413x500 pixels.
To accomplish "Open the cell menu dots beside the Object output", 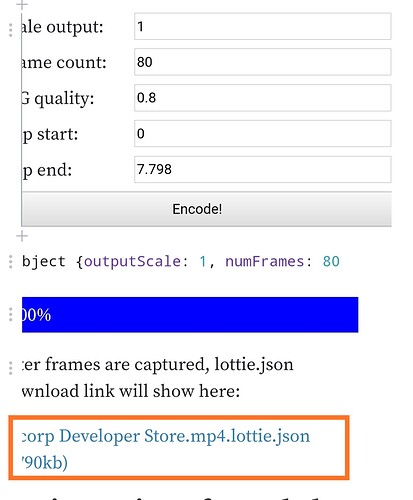I will (x=11, y=262).
